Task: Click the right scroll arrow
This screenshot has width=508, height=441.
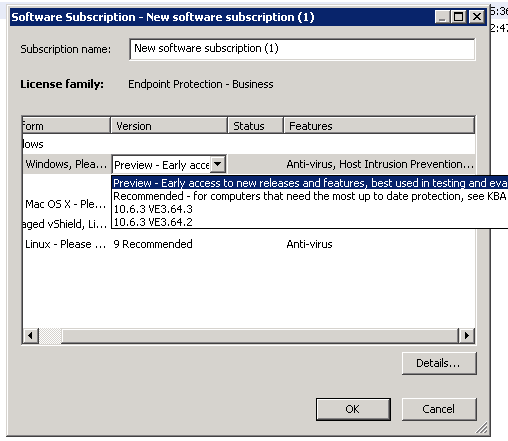Action: tap(467, 335)
